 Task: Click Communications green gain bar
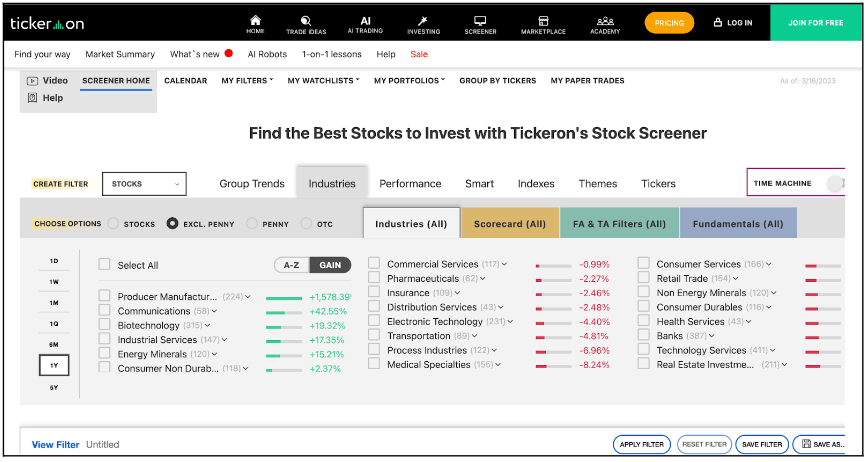(x=284, y=312)
